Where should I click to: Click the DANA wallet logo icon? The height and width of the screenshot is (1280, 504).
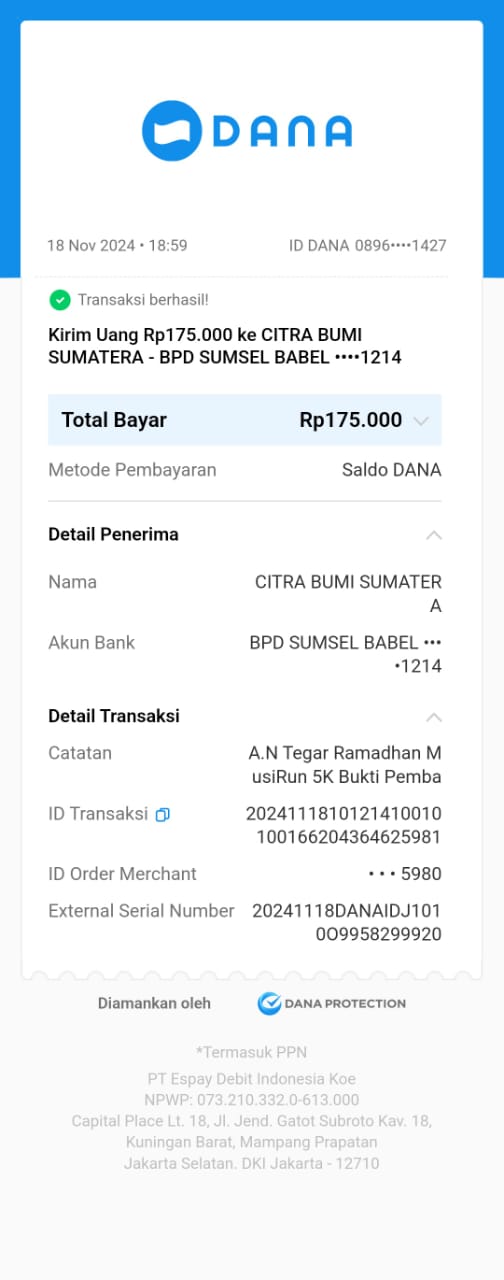tap(172, 131)
